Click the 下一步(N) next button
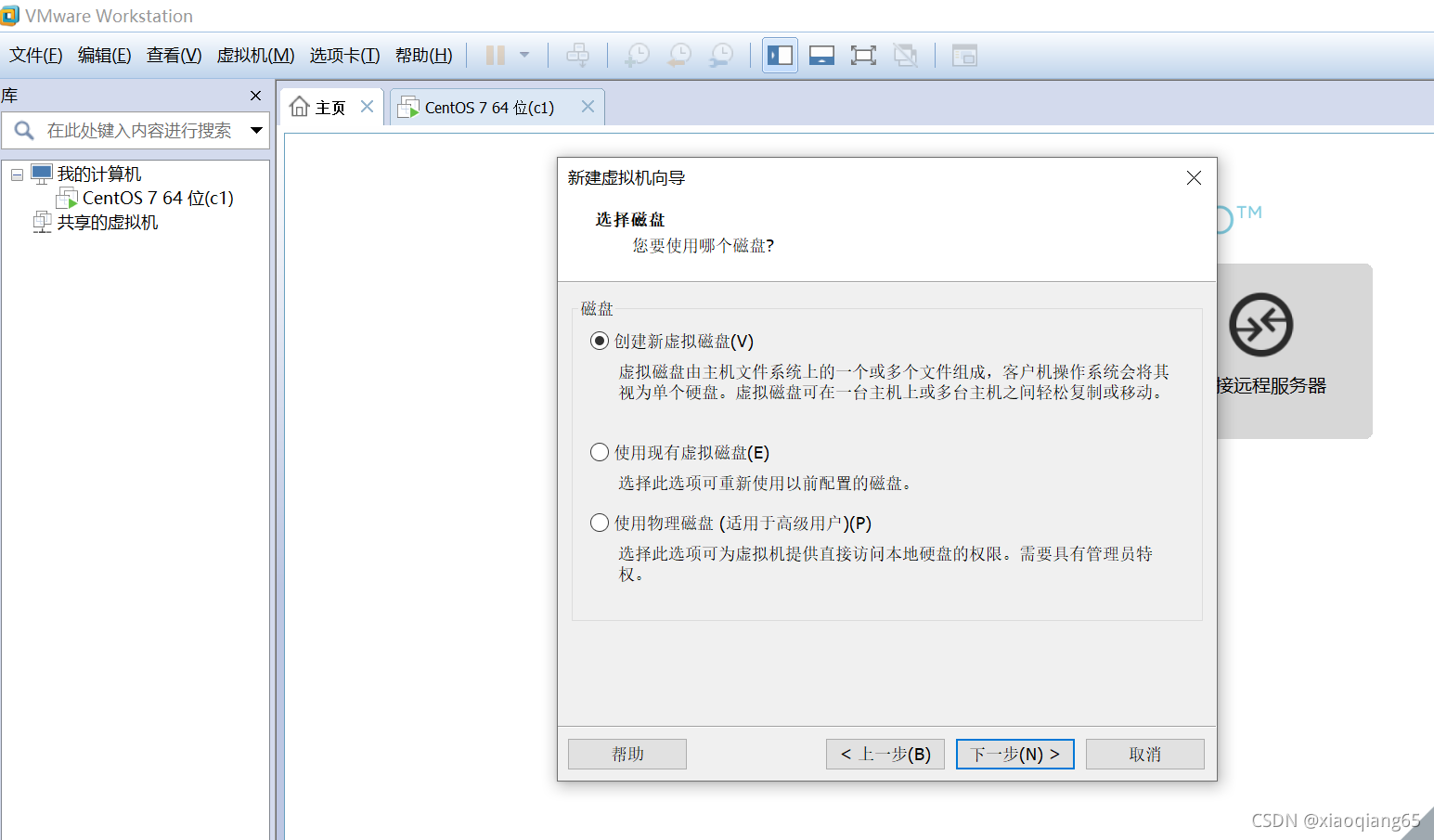 click(1015, 754)
